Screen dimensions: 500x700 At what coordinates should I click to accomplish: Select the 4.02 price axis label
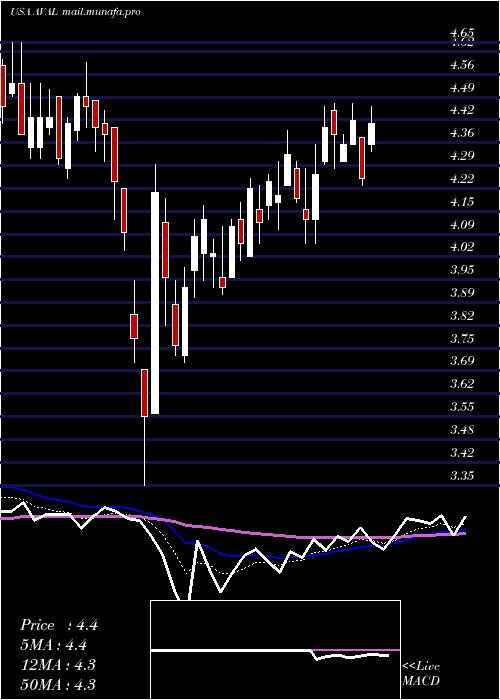pyautogui.click(x=462, y=247)
